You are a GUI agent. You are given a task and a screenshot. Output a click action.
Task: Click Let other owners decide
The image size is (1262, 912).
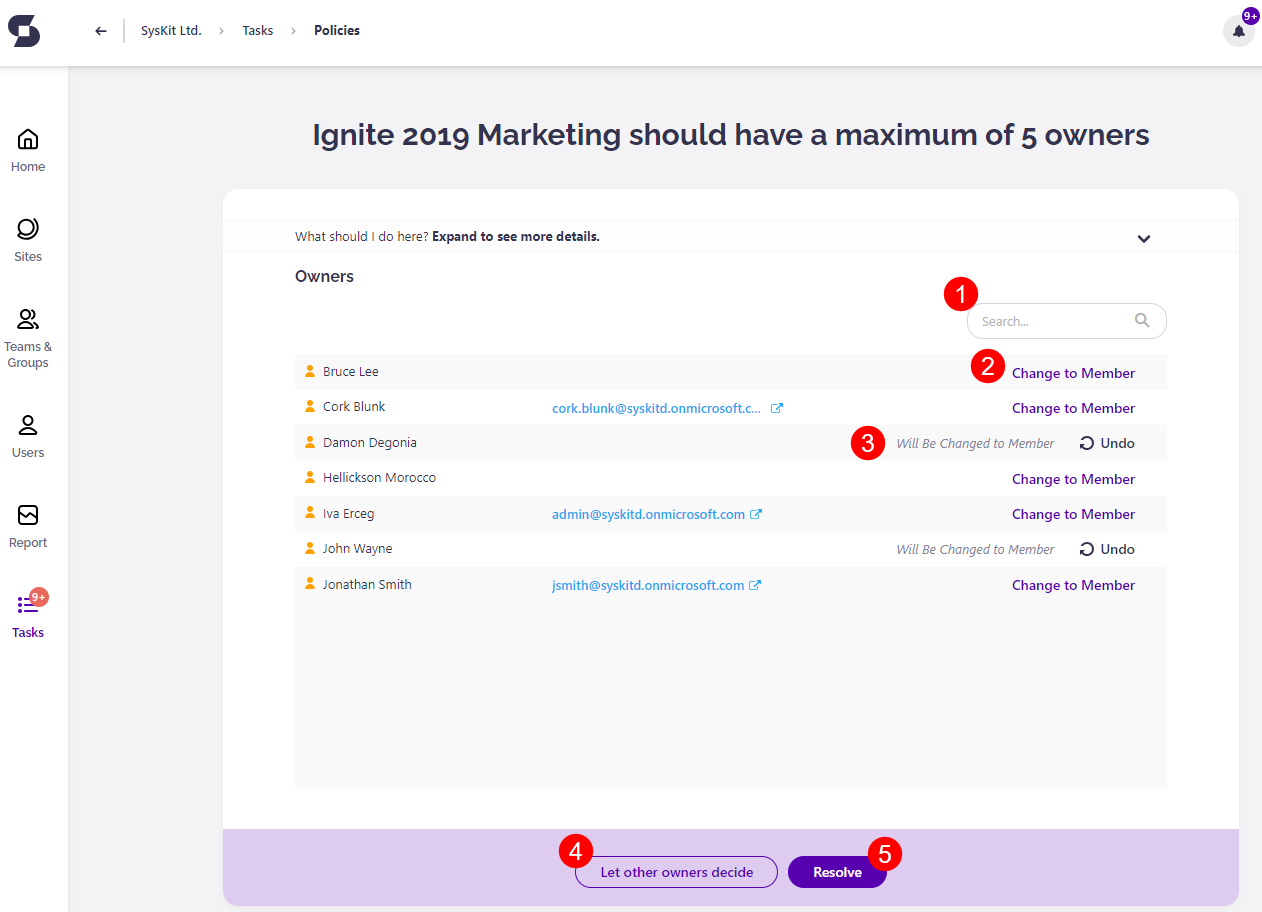coord(676,872)
